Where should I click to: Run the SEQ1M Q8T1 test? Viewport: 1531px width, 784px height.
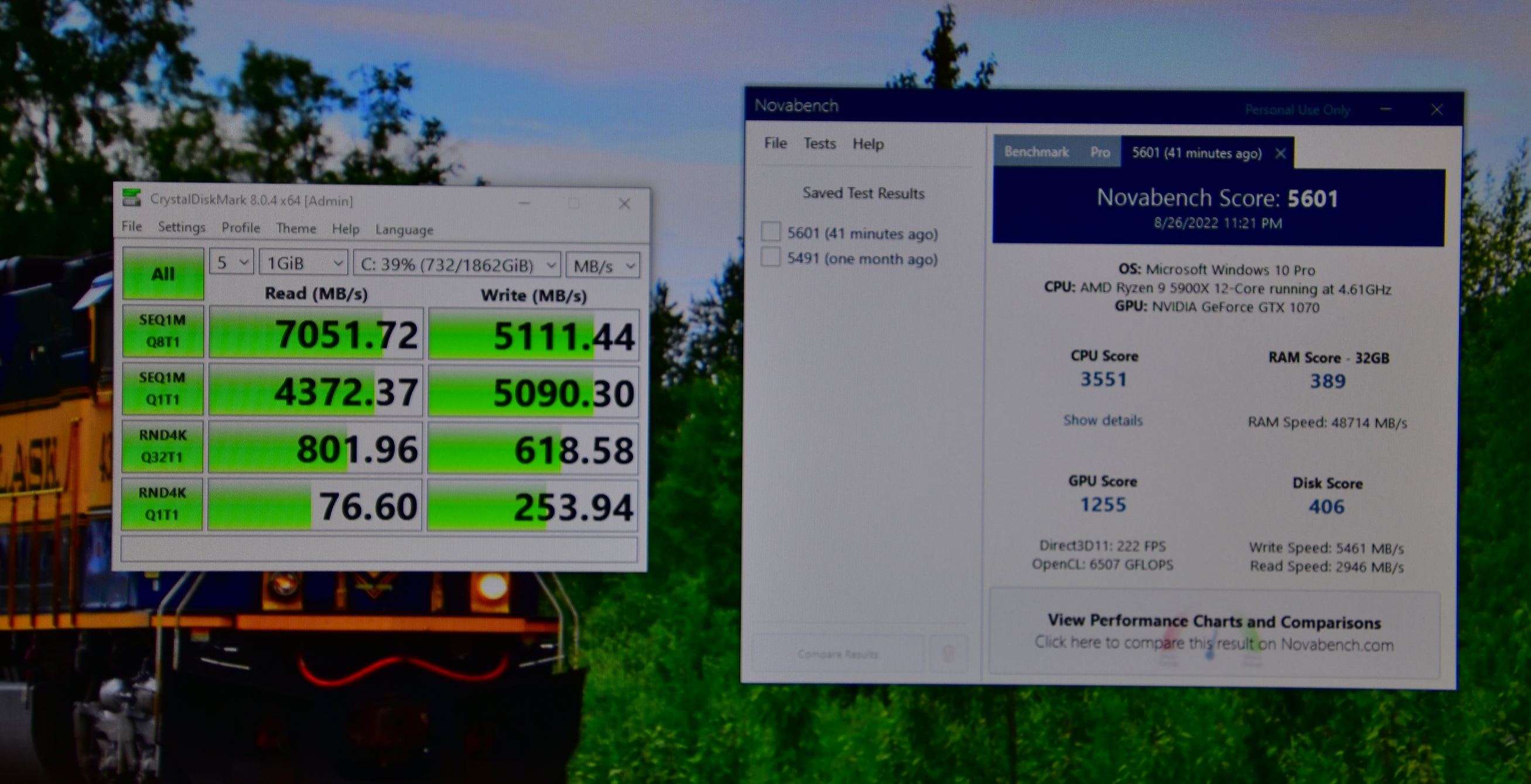[162, 331]
